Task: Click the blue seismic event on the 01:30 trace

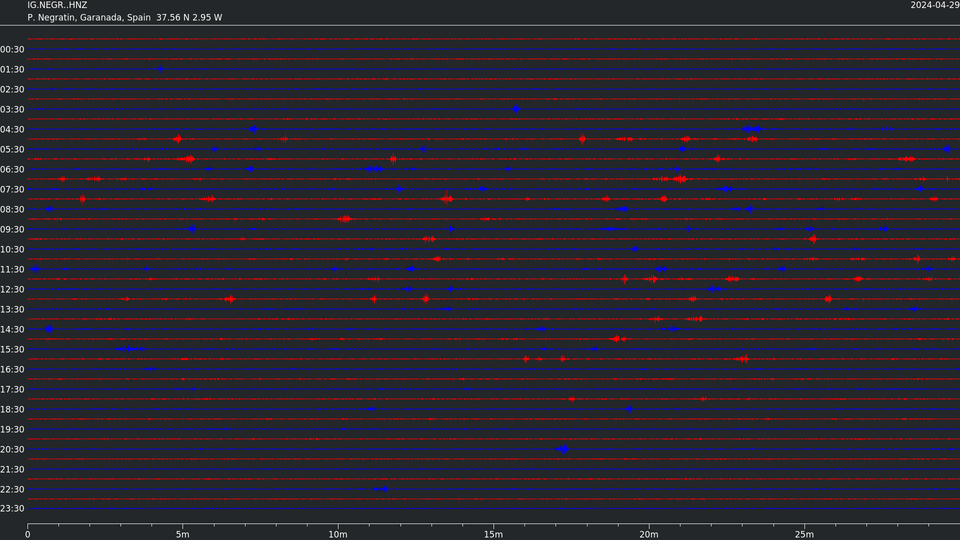Action: point(160,69)
